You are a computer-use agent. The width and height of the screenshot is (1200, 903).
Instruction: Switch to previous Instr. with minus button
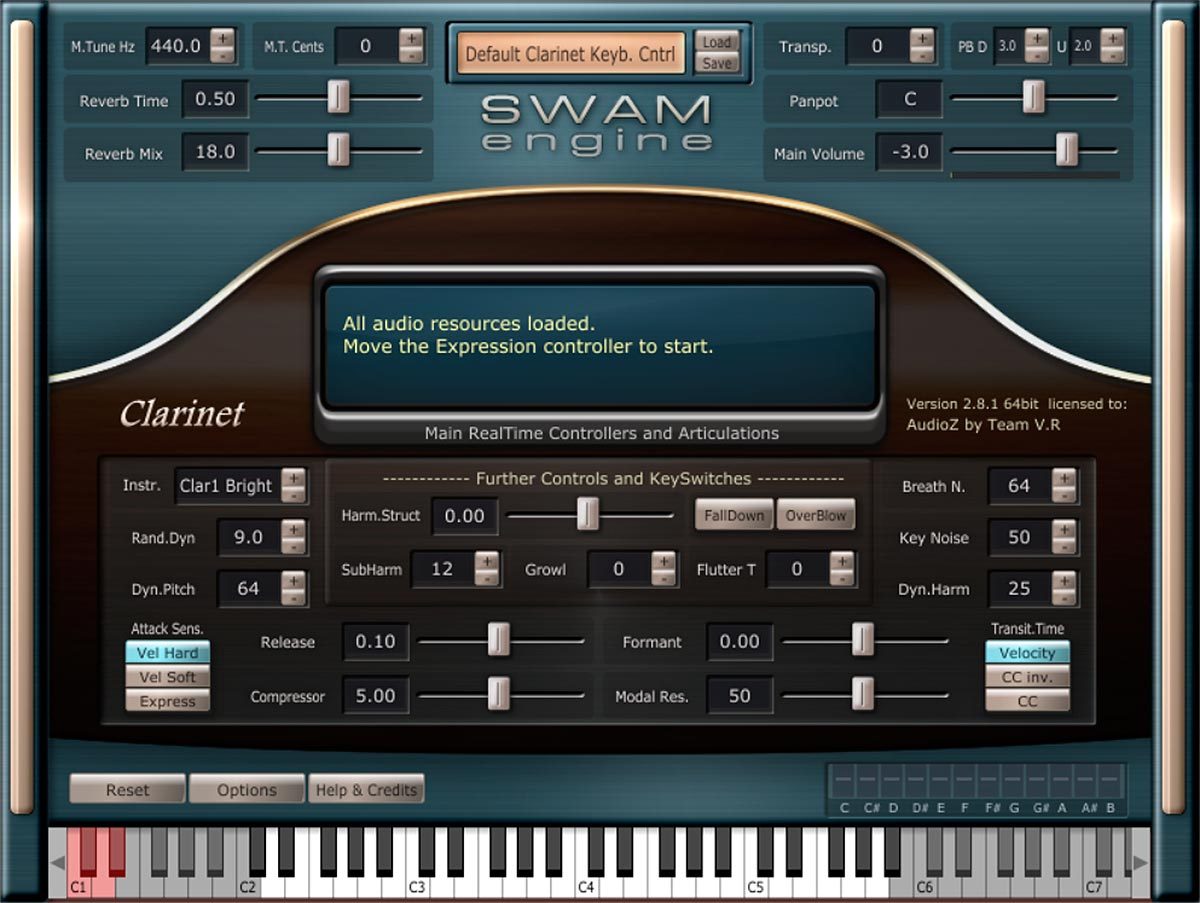pyautogui.click(x=293, y=494)
